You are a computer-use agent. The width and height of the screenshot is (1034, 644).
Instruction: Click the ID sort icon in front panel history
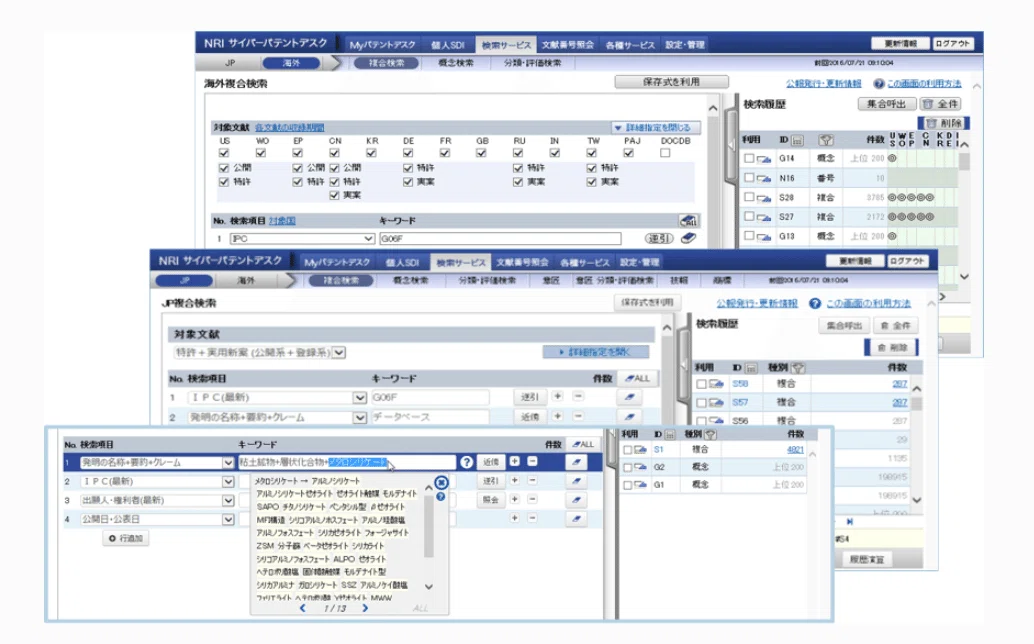click(x=670, y=434)
